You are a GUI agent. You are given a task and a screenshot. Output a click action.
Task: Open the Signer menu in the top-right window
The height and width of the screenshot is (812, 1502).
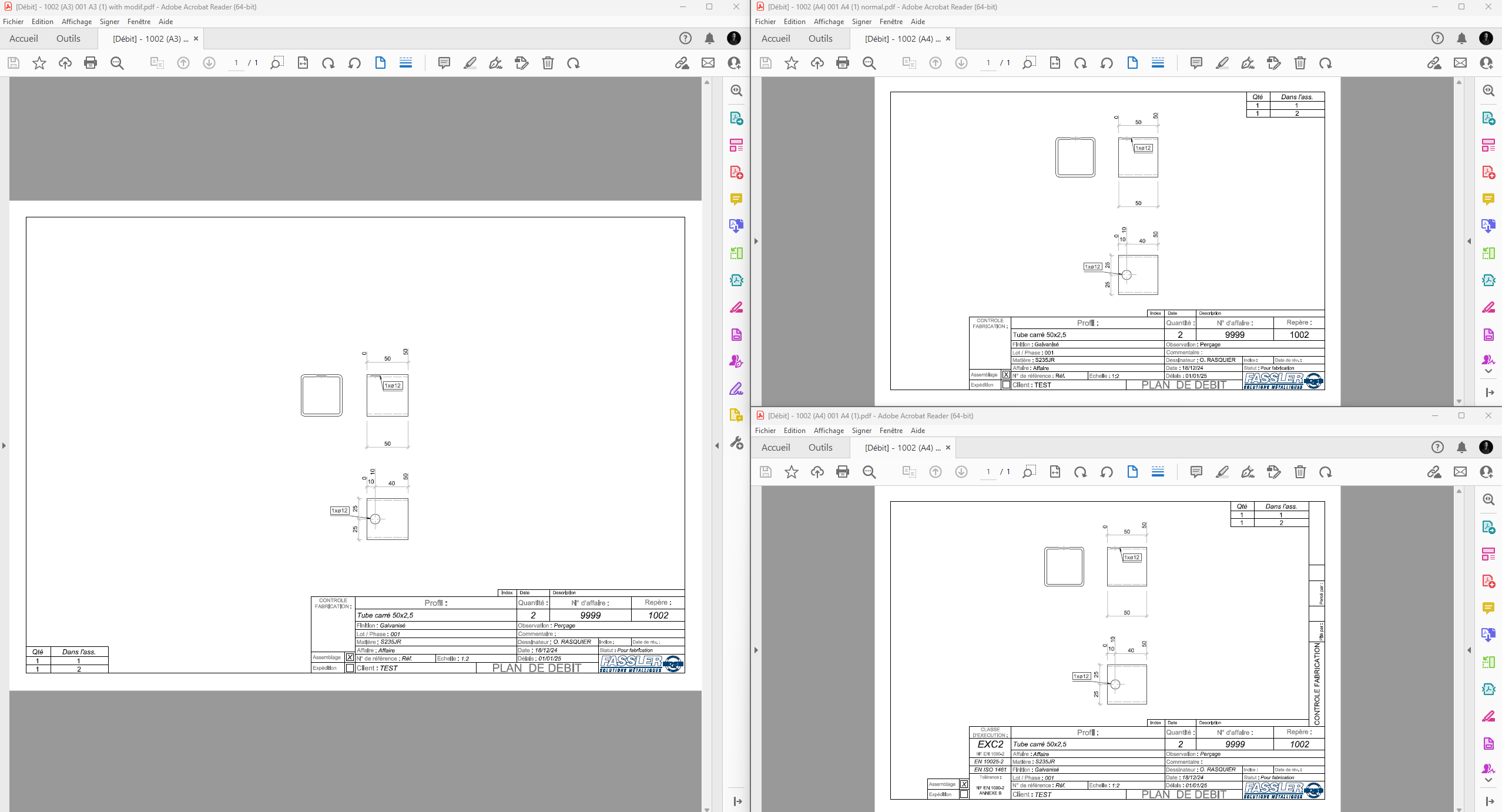tap(861, 22)
